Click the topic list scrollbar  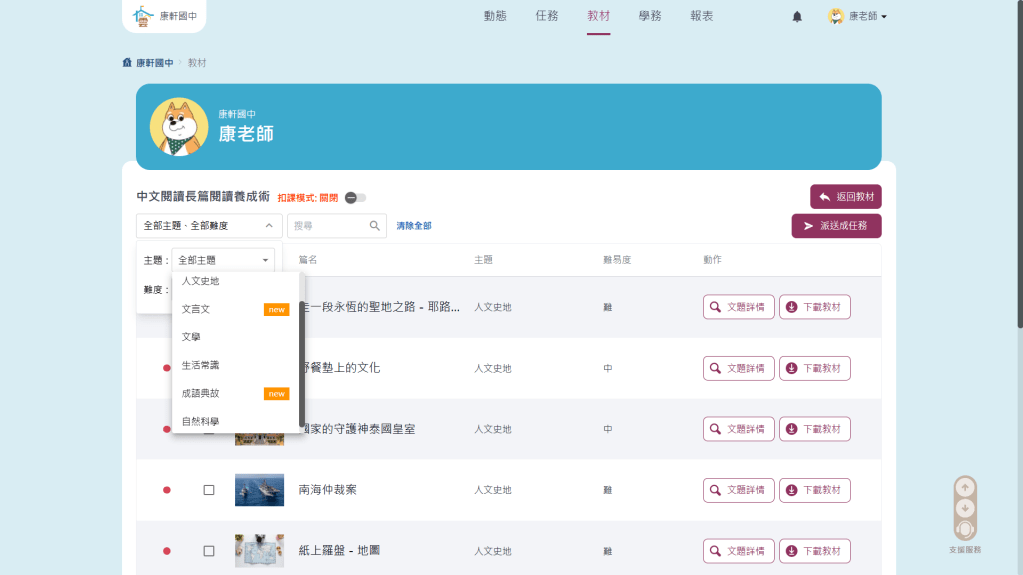(x=302, y=350)
